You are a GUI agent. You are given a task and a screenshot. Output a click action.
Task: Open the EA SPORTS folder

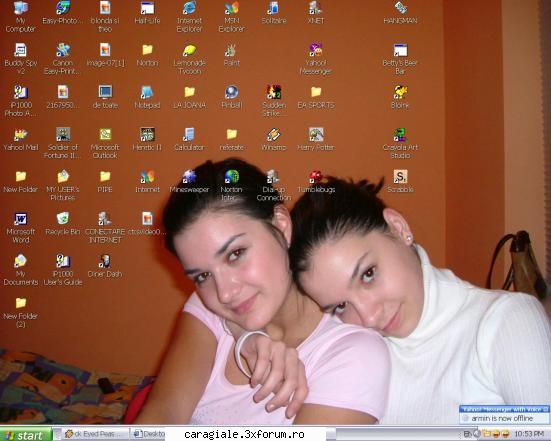tap(316, 97)
